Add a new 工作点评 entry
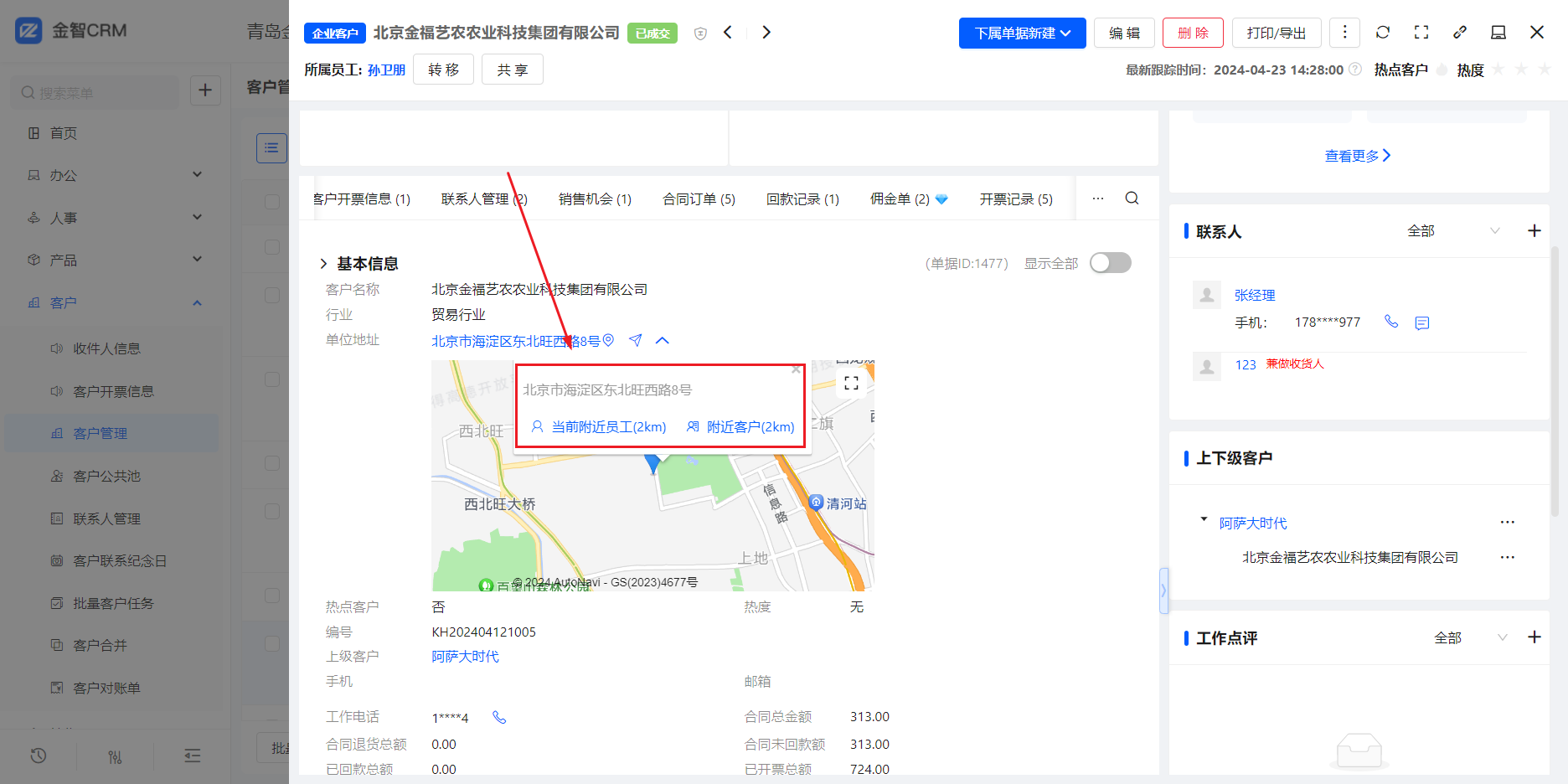This screenshot has width=1568, height=784. pyautogui.click(x=1534, y=637)
